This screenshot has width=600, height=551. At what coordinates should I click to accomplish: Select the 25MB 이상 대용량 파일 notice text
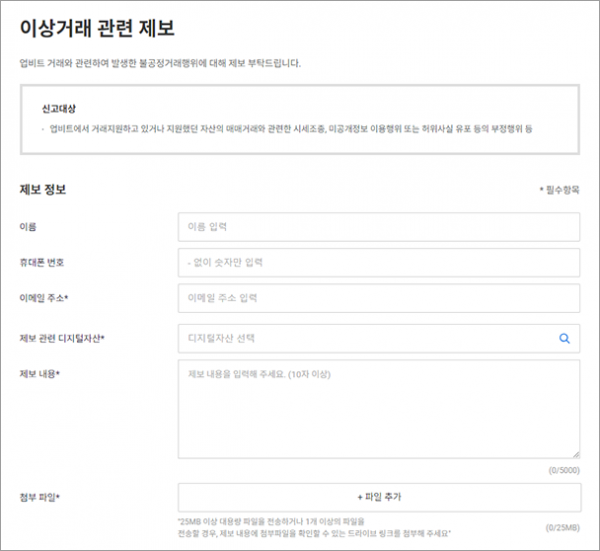[x=314, y=527]
